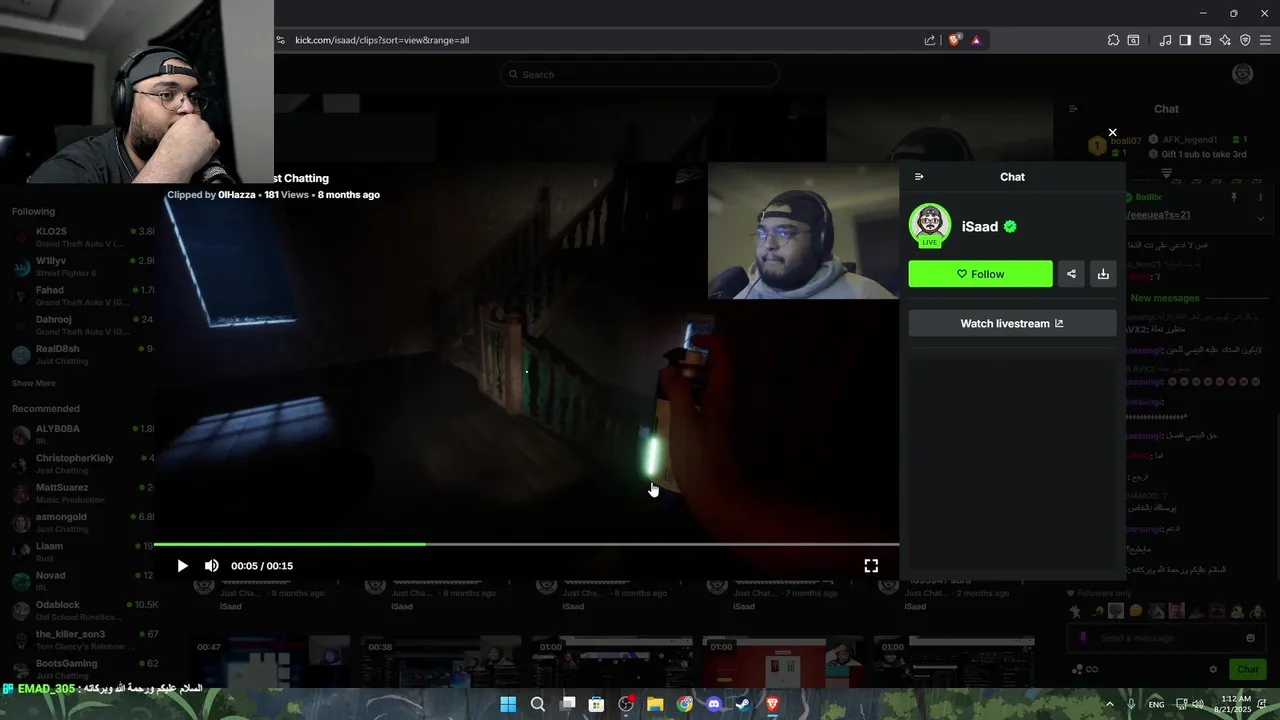1280x720 pixels.
Task: Click the Kick search field
Action: [640, 74]
